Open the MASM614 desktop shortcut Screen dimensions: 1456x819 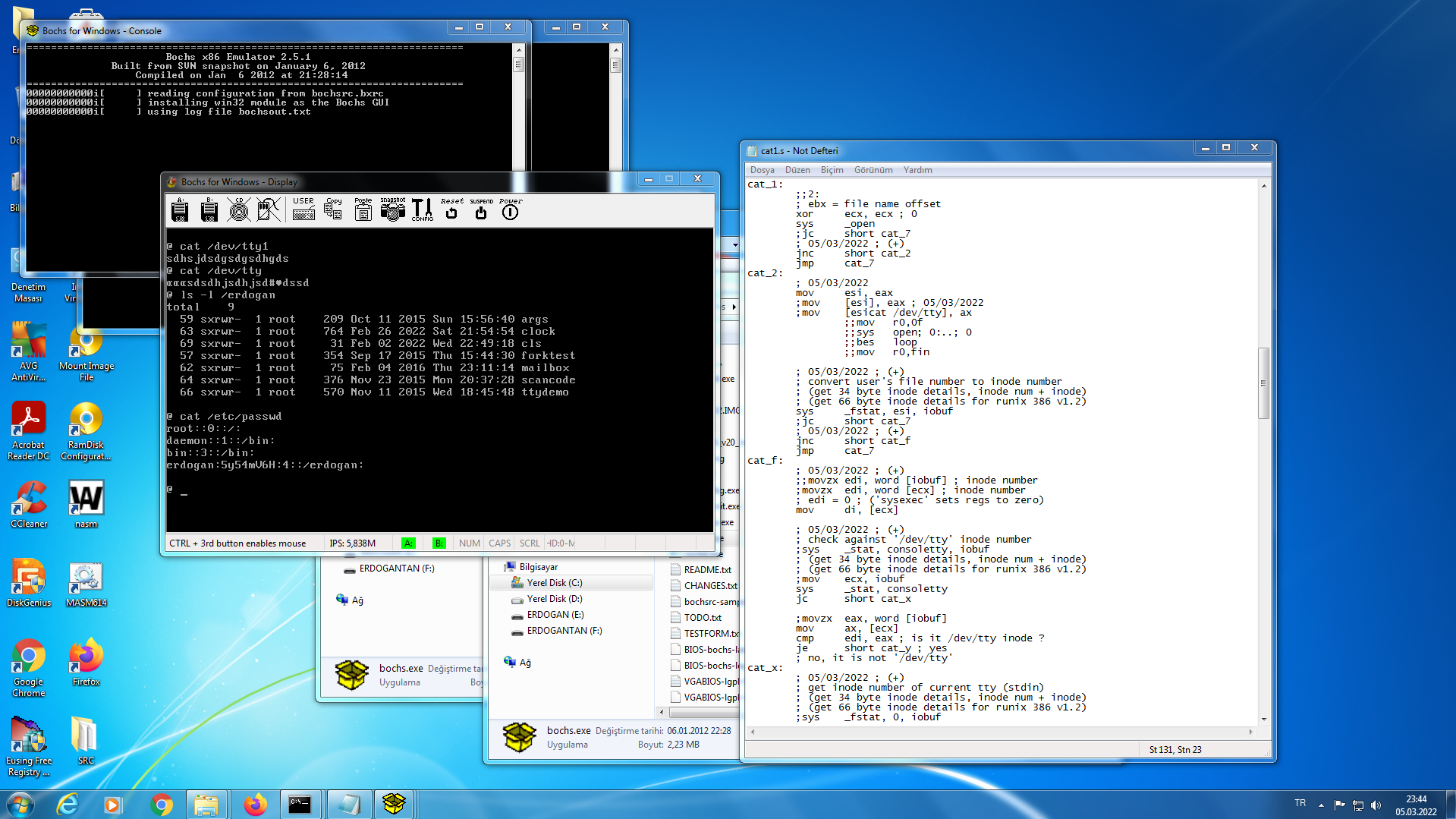(x=86, y=584)
